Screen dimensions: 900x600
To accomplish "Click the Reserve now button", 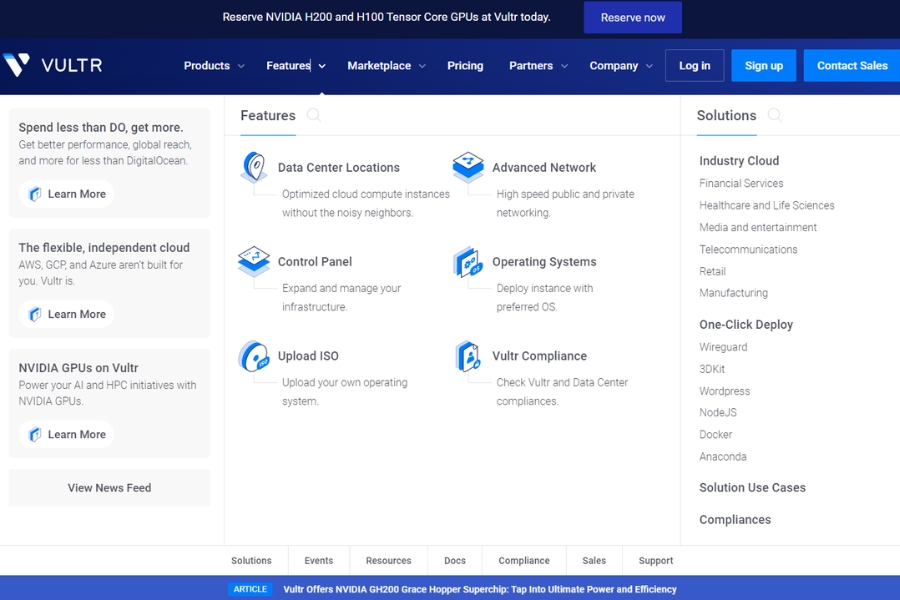I will (633, 17).
